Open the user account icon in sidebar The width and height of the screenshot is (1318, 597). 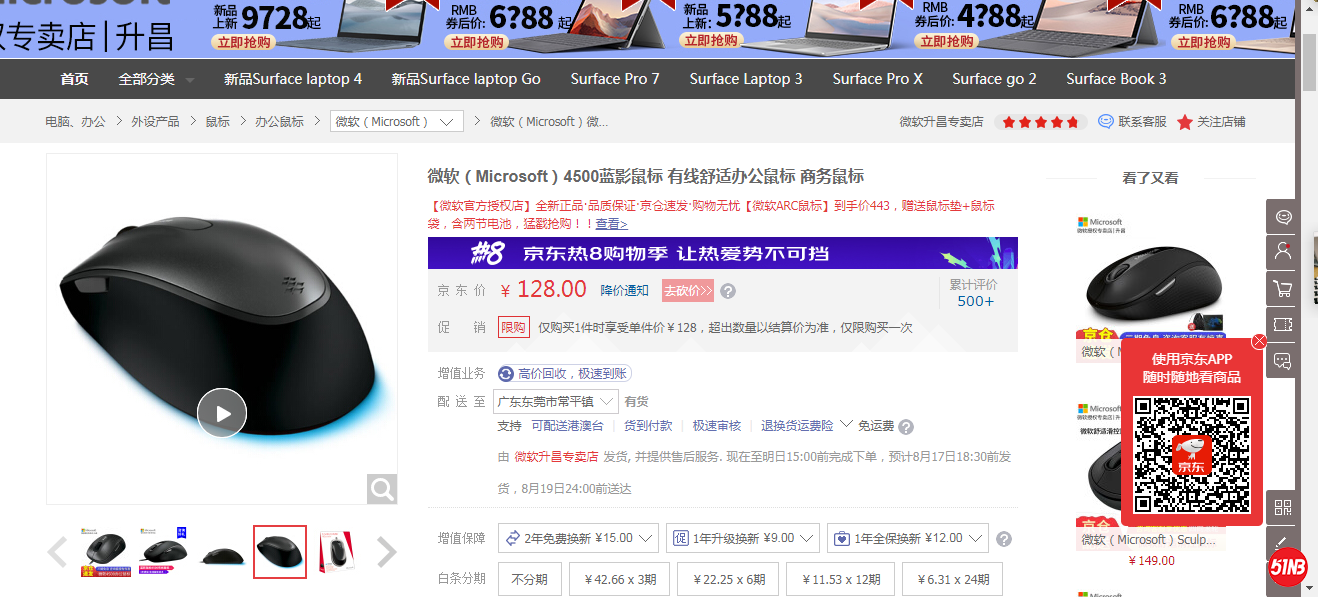tap(1282, 252)
